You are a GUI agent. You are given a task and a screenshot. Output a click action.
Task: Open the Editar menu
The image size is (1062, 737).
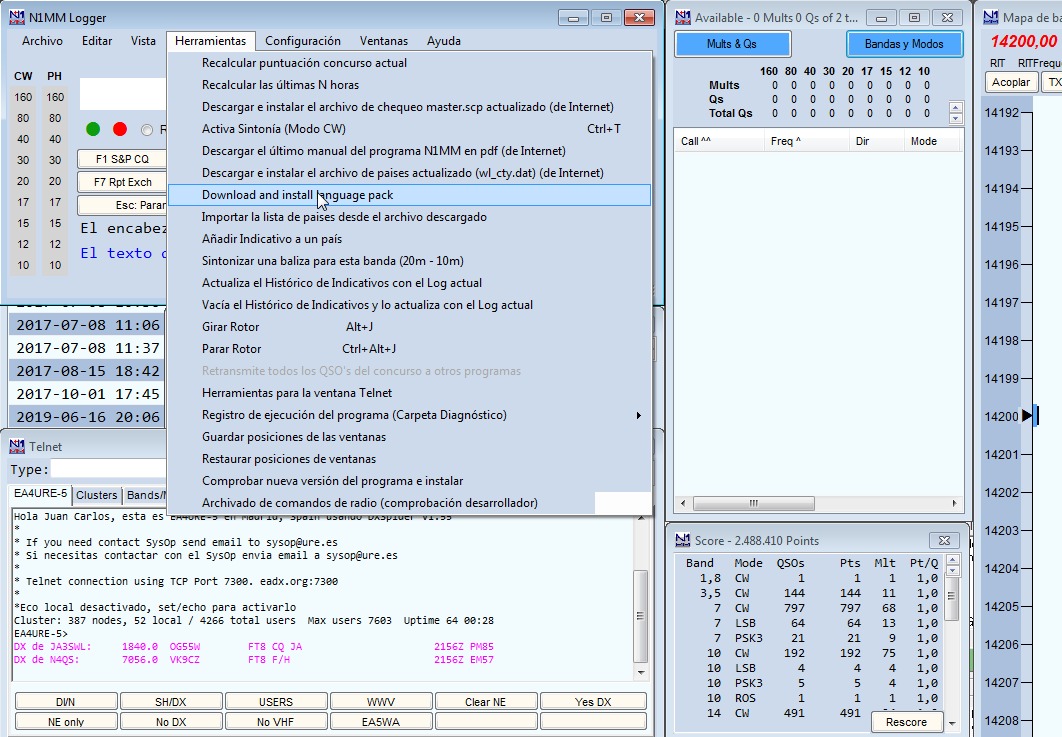97,41
